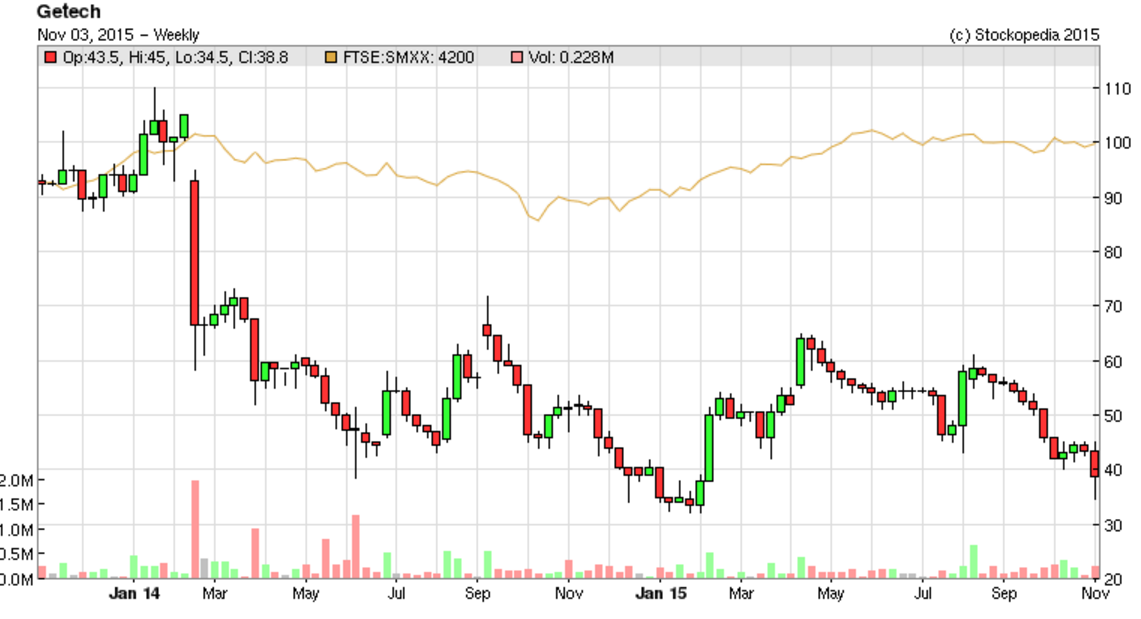This screenshot has width=1141, height=619.
Task: Click the red OHLC legend swatch
Action: [x=51, y=58]
